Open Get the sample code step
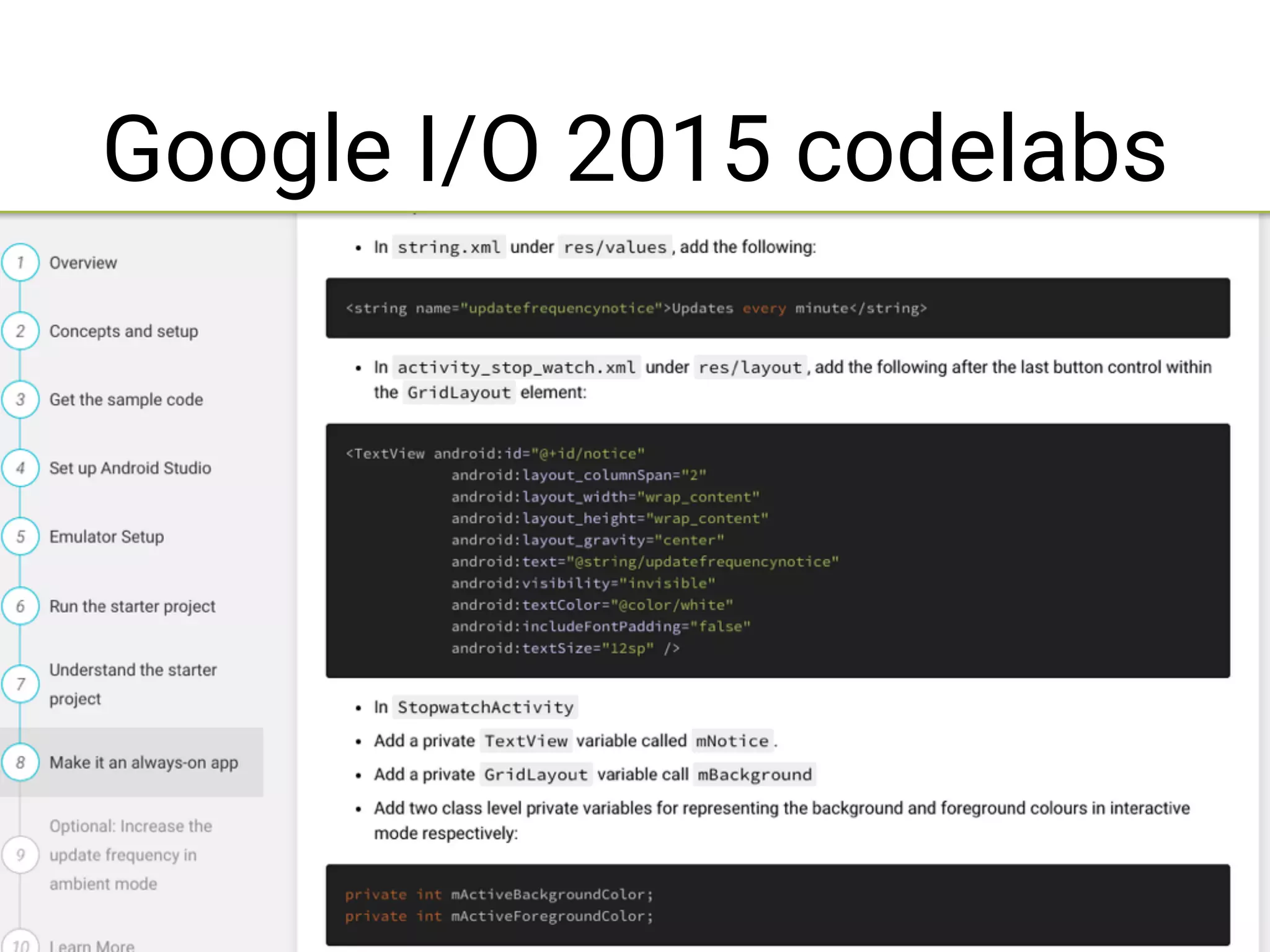Viewport: 1270px width, 952px height. coord(126,400)
